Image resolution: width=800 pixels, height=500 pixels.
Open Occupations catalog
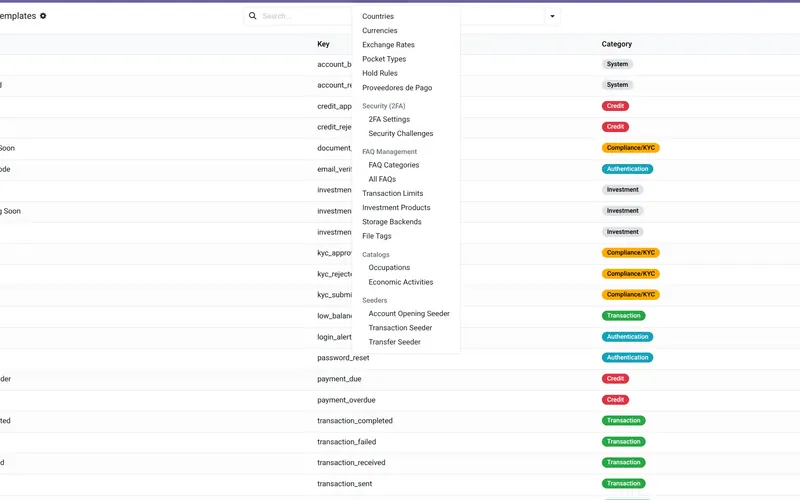tap(389, 268)
